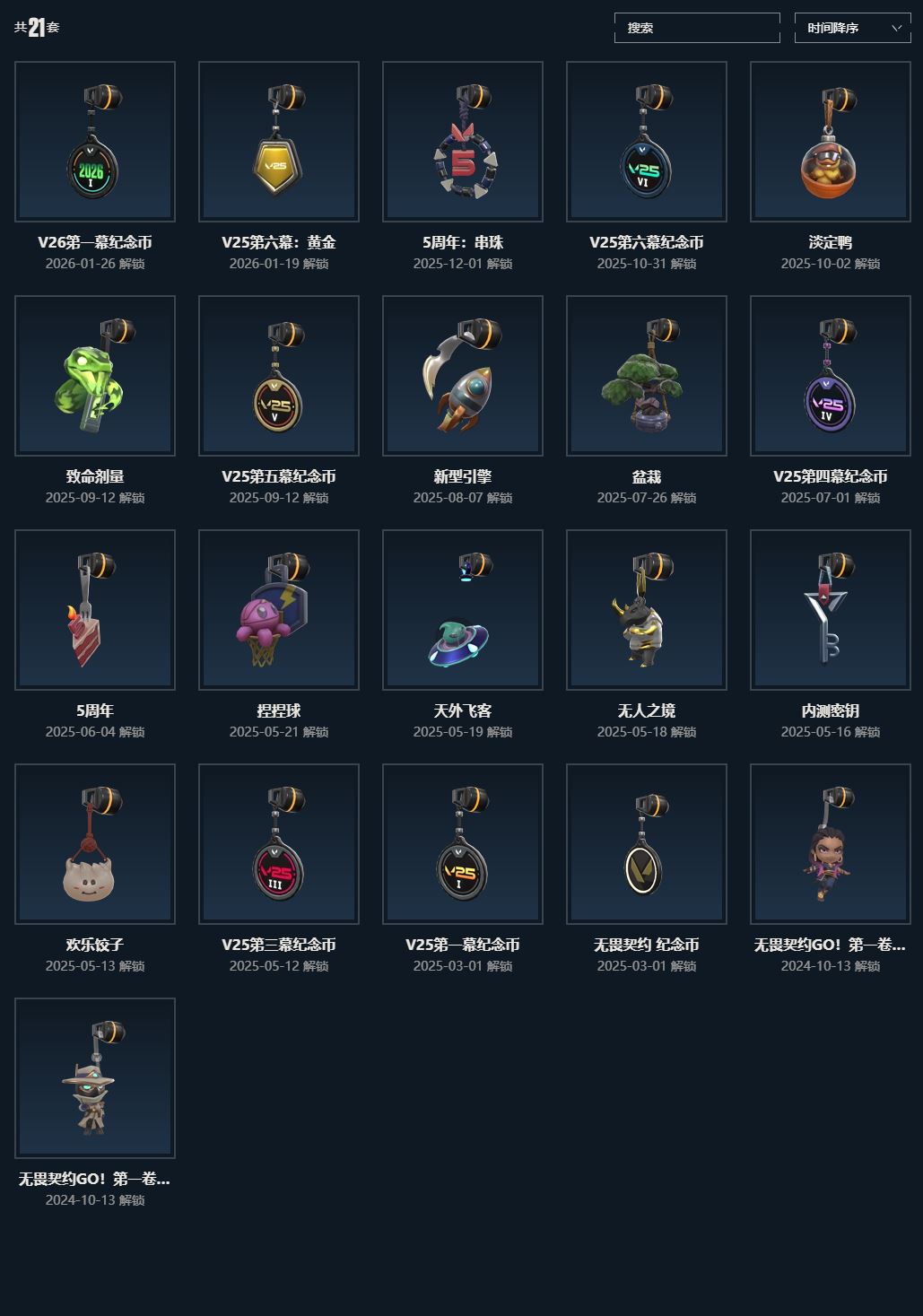Open the 时间降序 sort dropdown
Screen dimensions: 923x1316
[853, 28]
